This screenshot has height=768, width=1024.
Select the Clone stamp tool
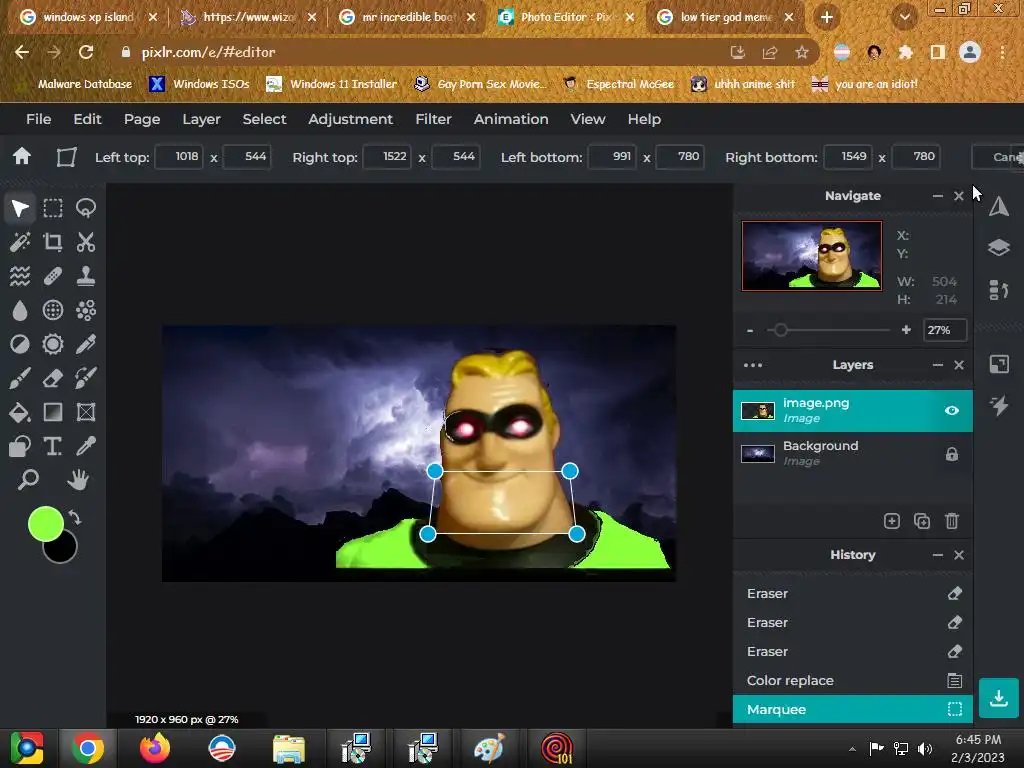point(86,276)
